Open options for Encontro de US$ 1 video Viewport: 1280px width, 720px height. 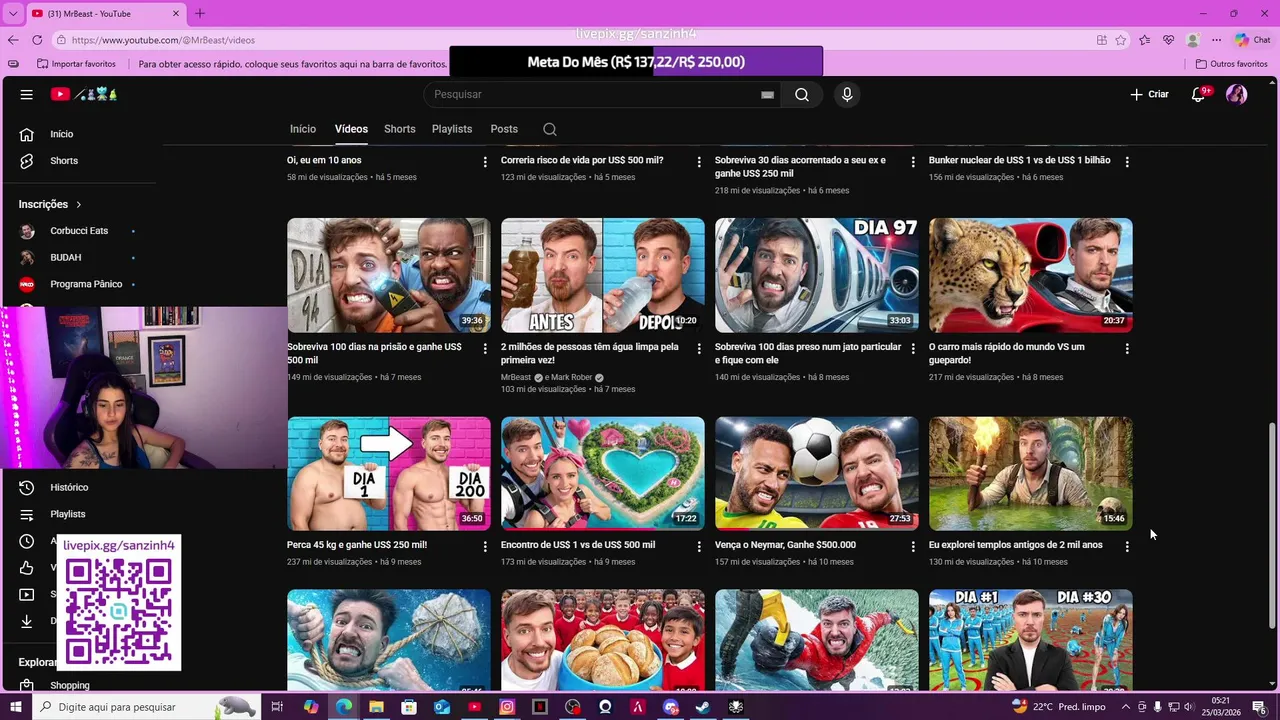[x=699, y=547]
